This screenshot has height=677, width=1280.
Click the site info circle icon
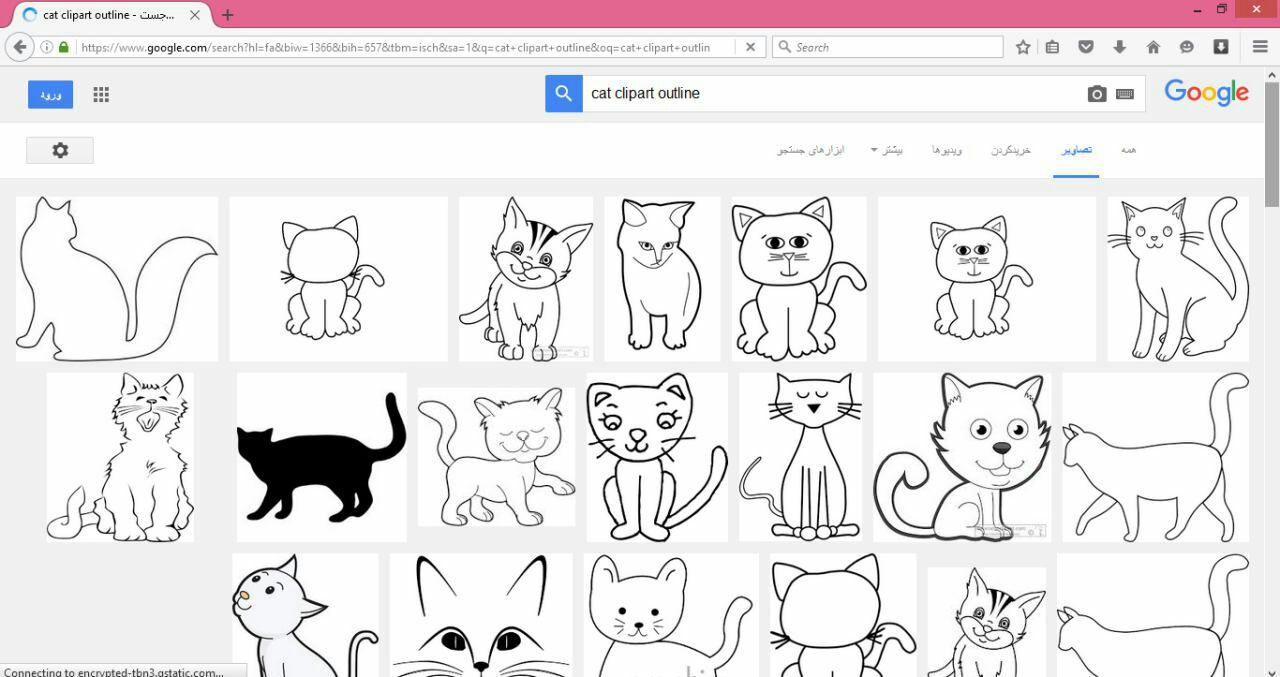[x=46, y=47]
